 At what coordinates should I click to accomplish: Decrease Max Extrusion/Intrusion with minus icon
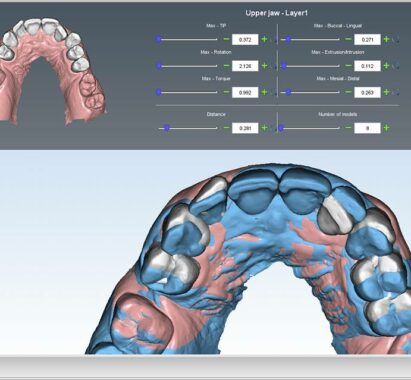[348, 66]
